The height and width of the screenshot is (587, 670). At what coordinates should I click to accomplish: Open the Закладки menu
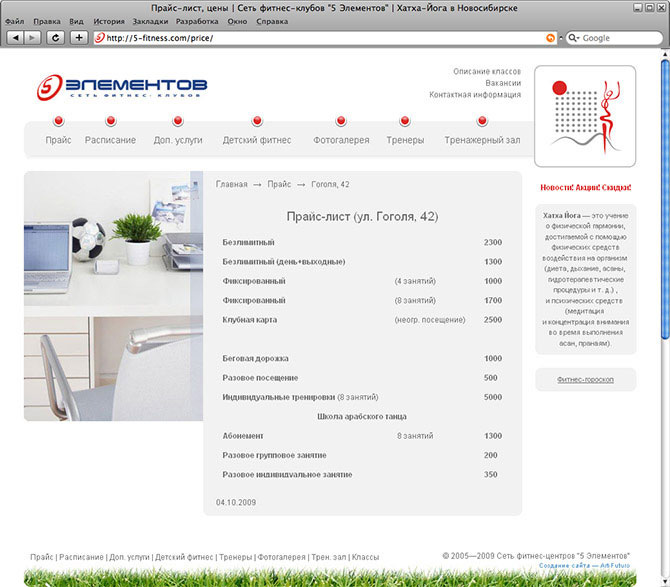(x=150, y=21)
